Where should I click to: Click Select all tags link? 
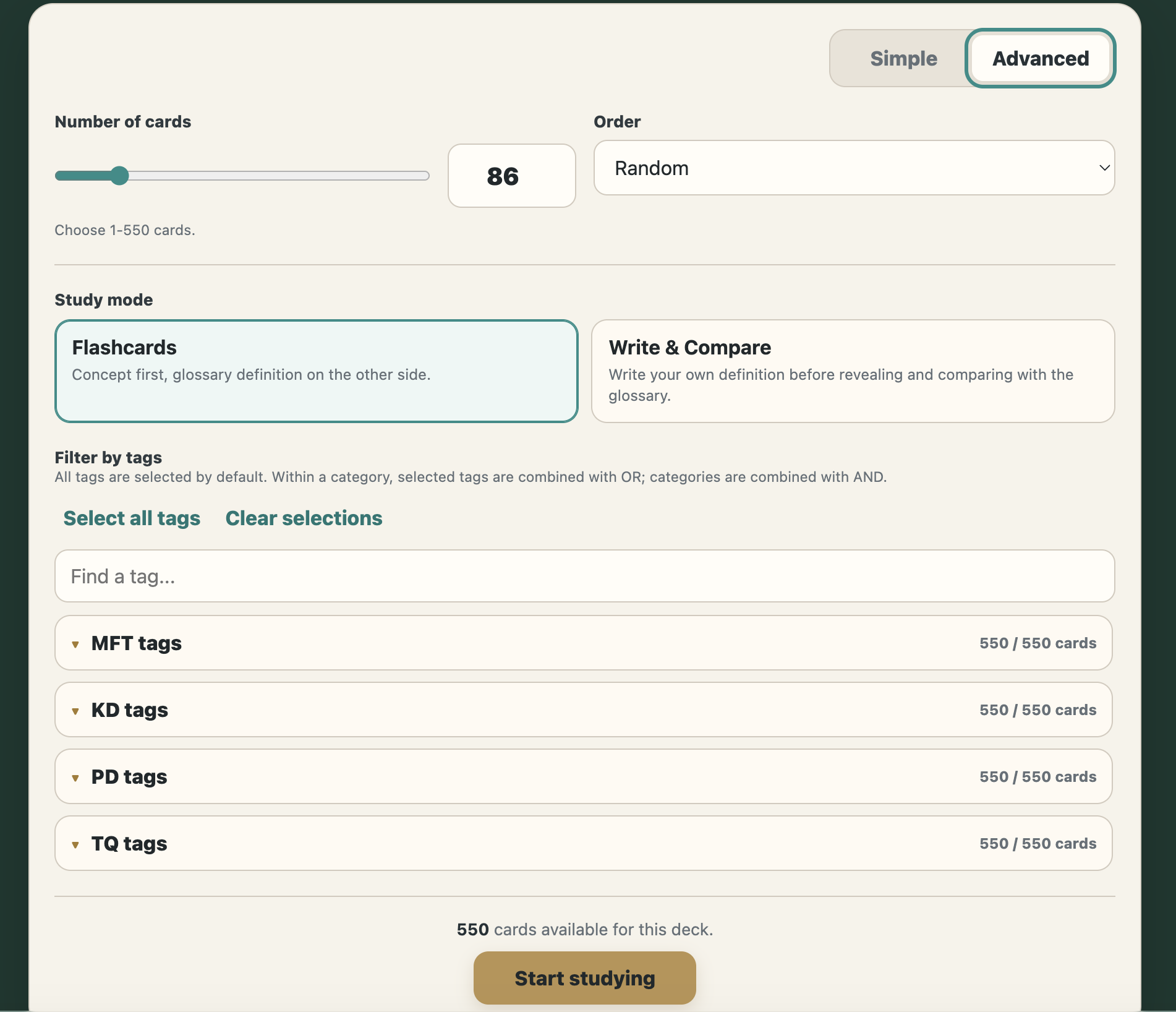pyautogui.click(x=132, y=518)
